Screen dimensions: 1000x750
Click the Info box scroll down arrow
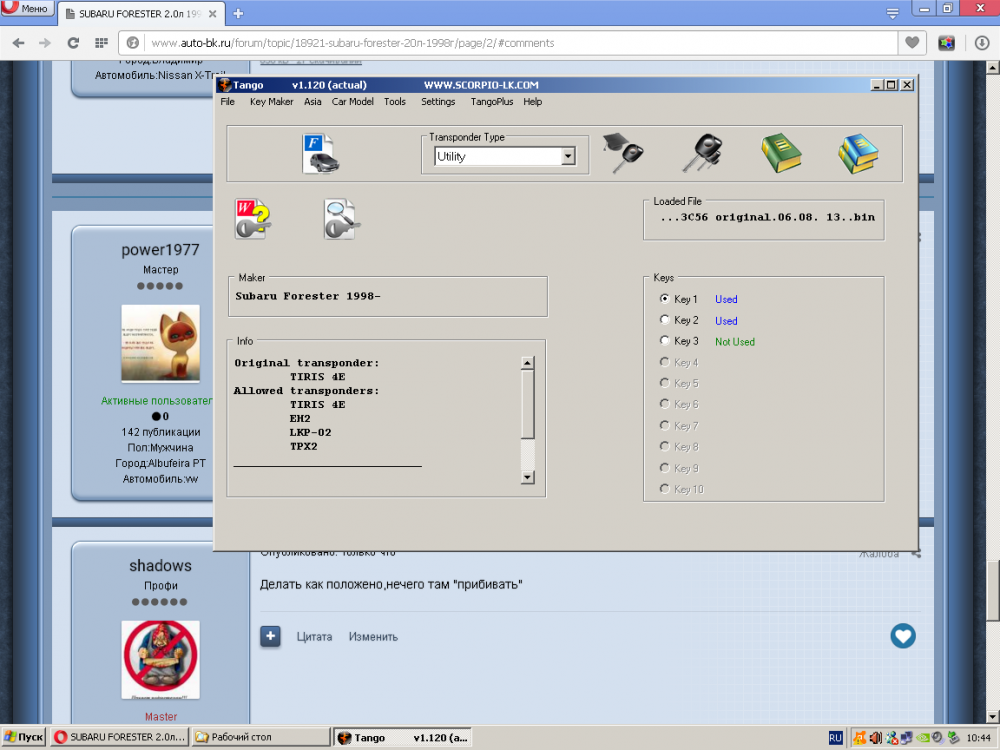(x=527, y=477)
